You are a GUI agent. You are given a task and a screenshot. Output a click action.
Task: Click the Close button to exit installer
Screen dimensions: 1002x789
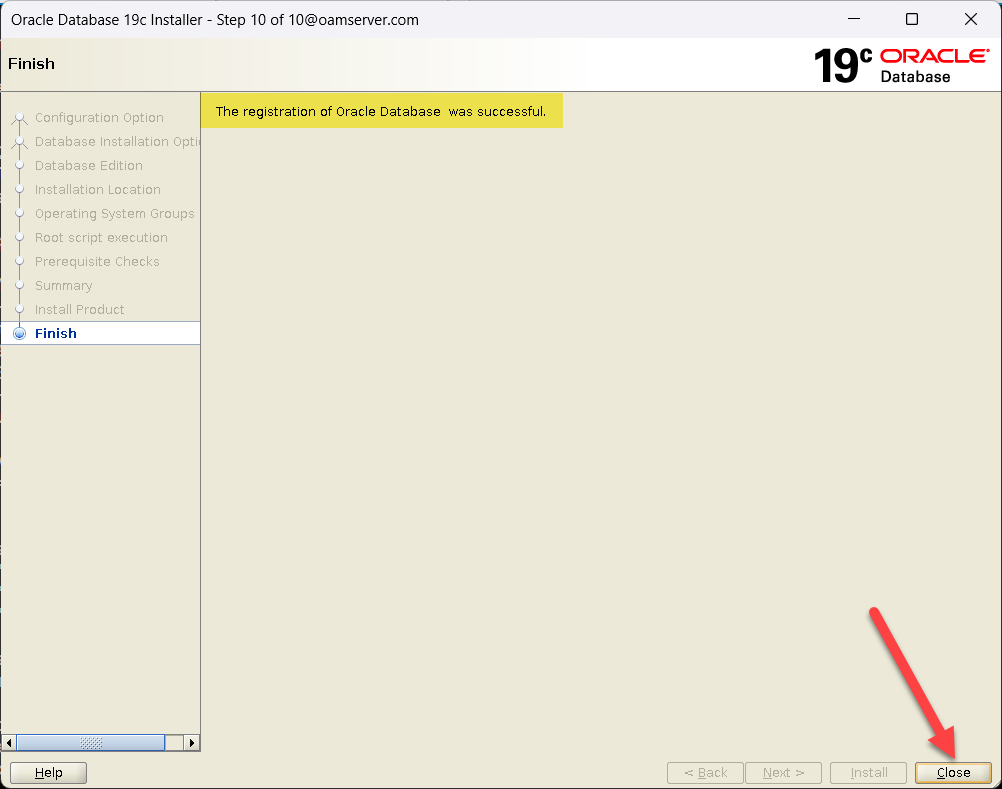point(953,773)
